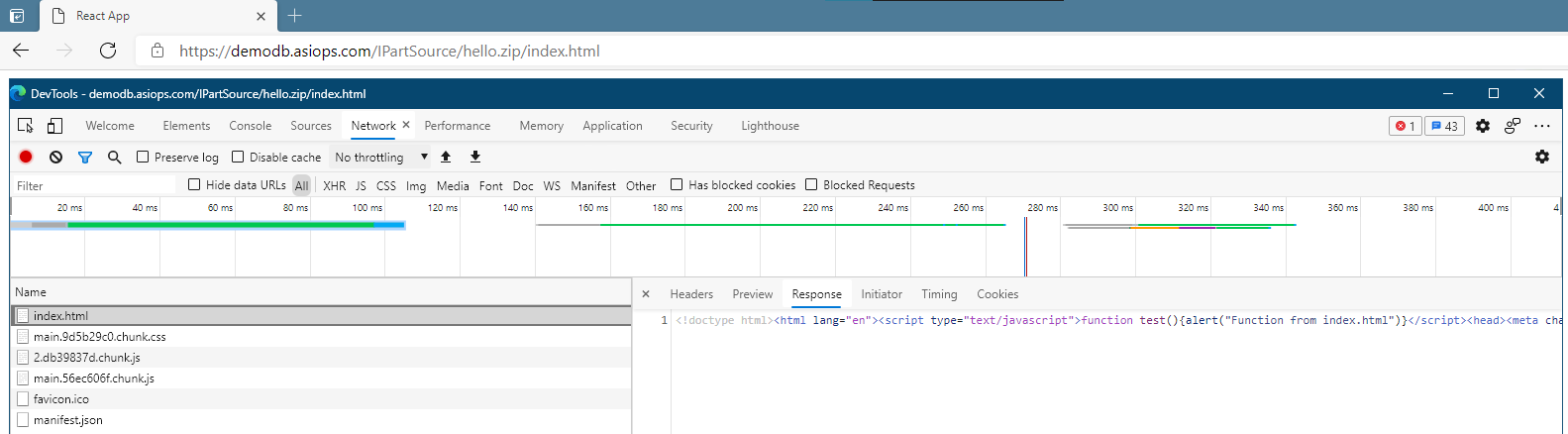Export HAR file download arrow icon
This screenshot has height=434, width=1568.
[x=475, y=157]
